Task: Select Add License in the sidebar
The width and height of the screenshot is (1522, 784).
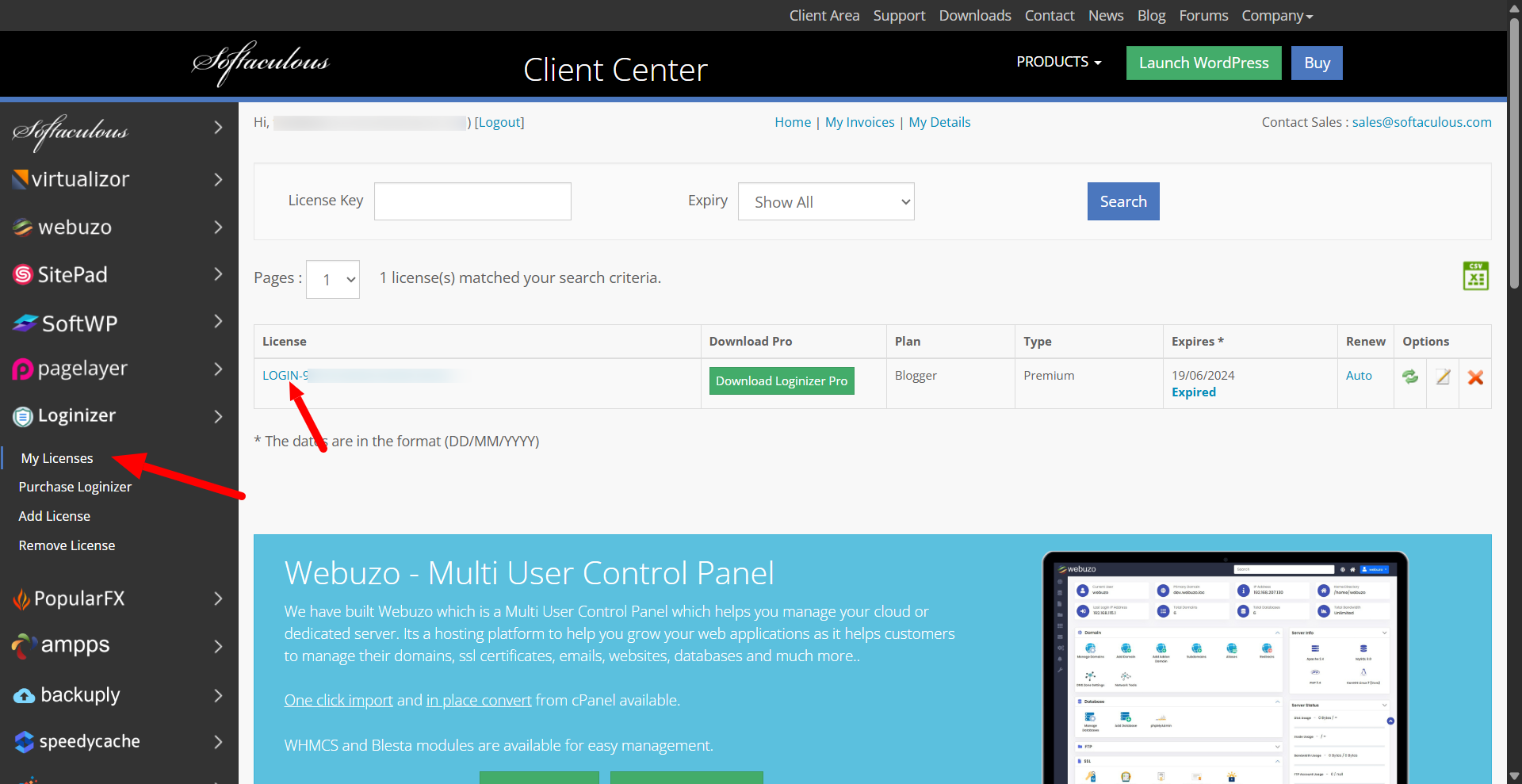Action: 55,516
